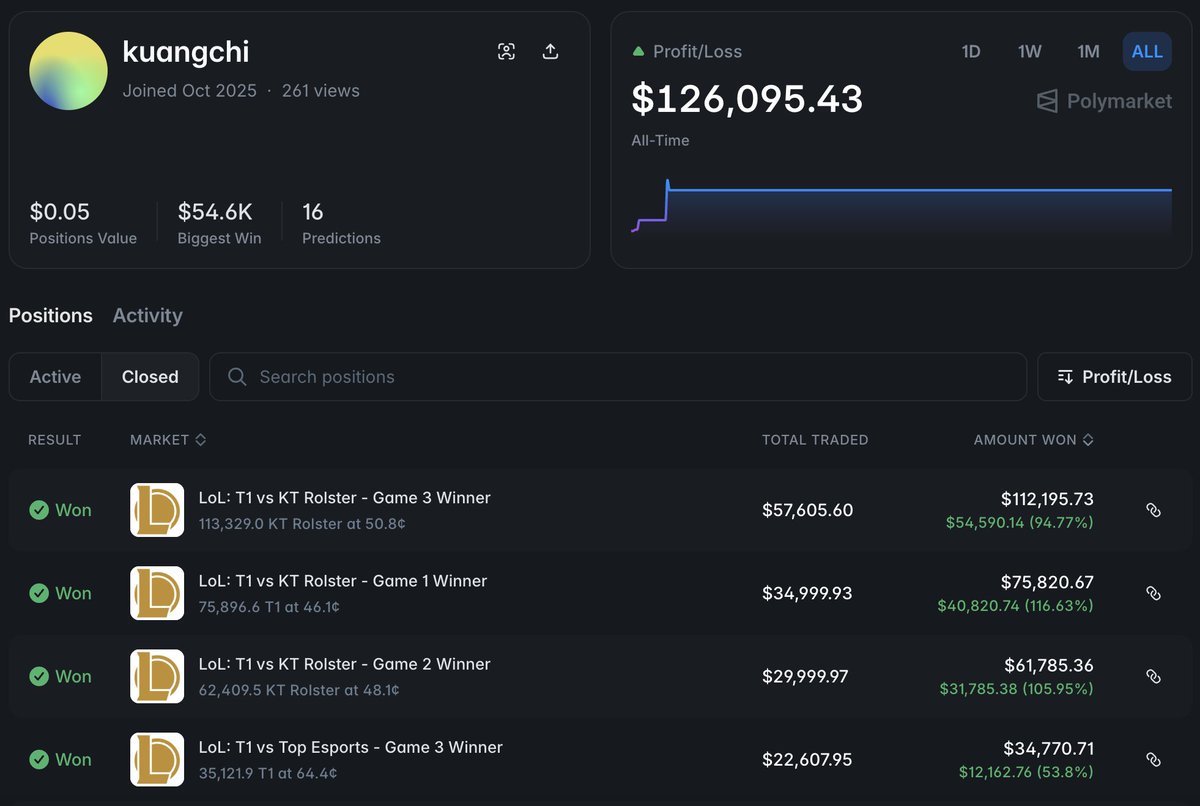
Task: Sort by the MARKET column
Action: tap(168, 440)
